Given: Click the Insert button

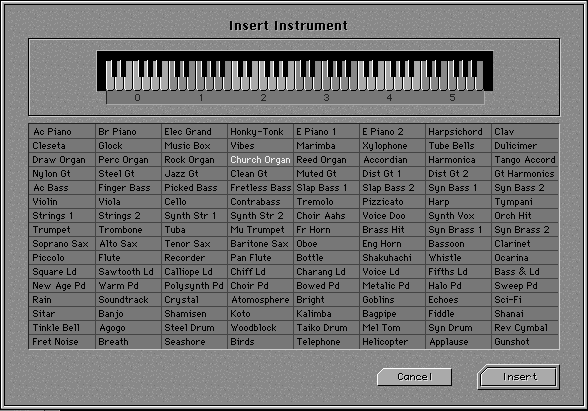Looking at the screenshot, I should [x=519, y=377].
